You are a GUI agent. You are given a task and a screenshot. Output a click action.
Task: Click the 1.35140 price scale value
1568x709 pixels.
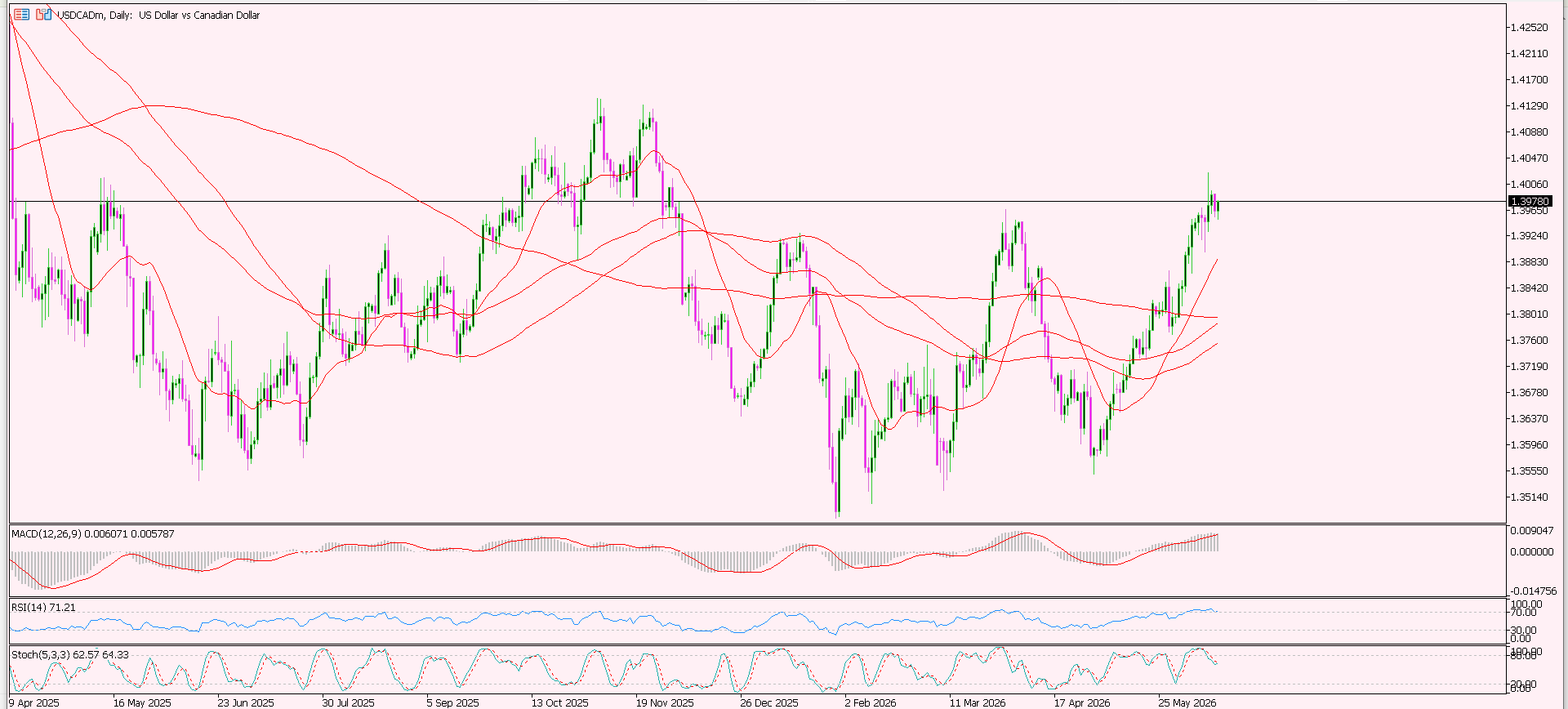point(1529,497)
